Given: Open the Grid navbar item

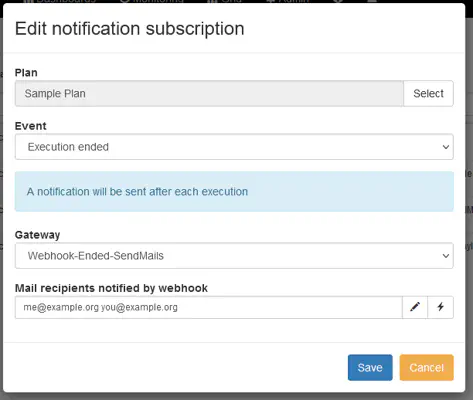Looking at the screenshot, I should tap(224, 1).
